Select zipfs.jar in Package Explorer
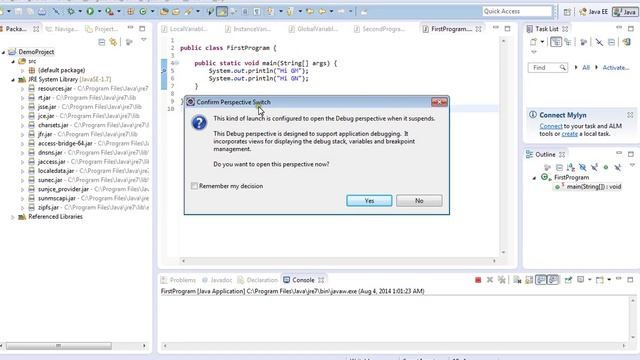 tap(49, 208)
